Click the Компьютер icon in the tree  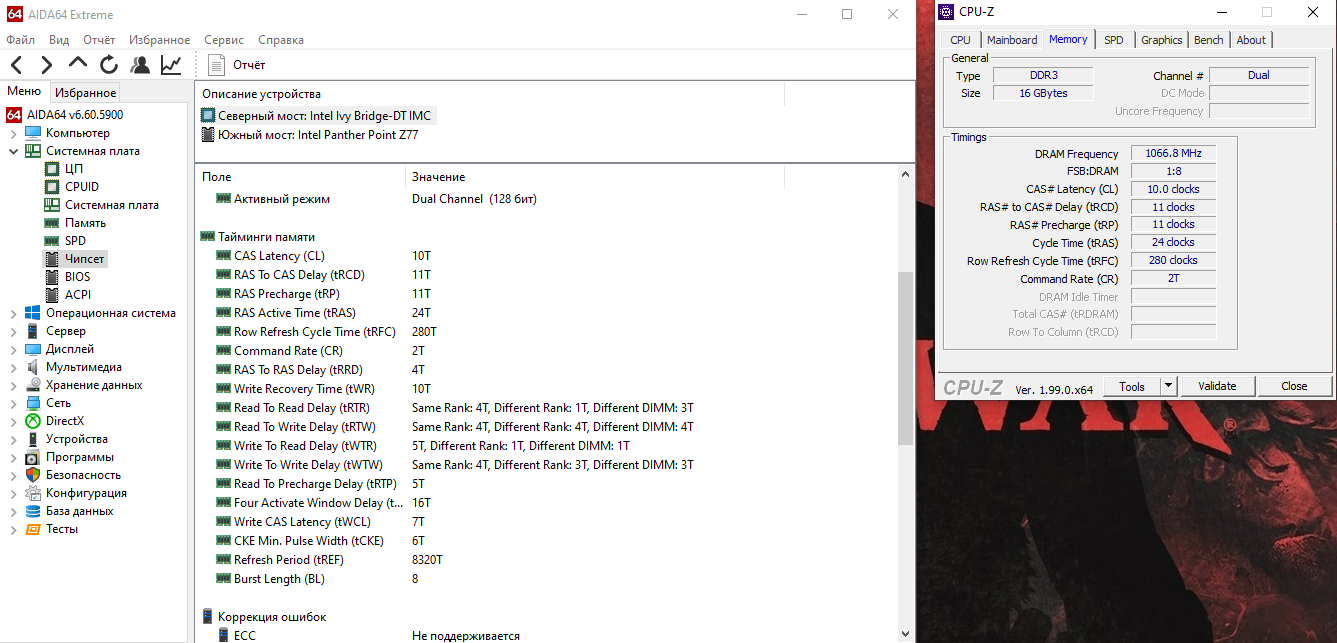tap(33, 133)
